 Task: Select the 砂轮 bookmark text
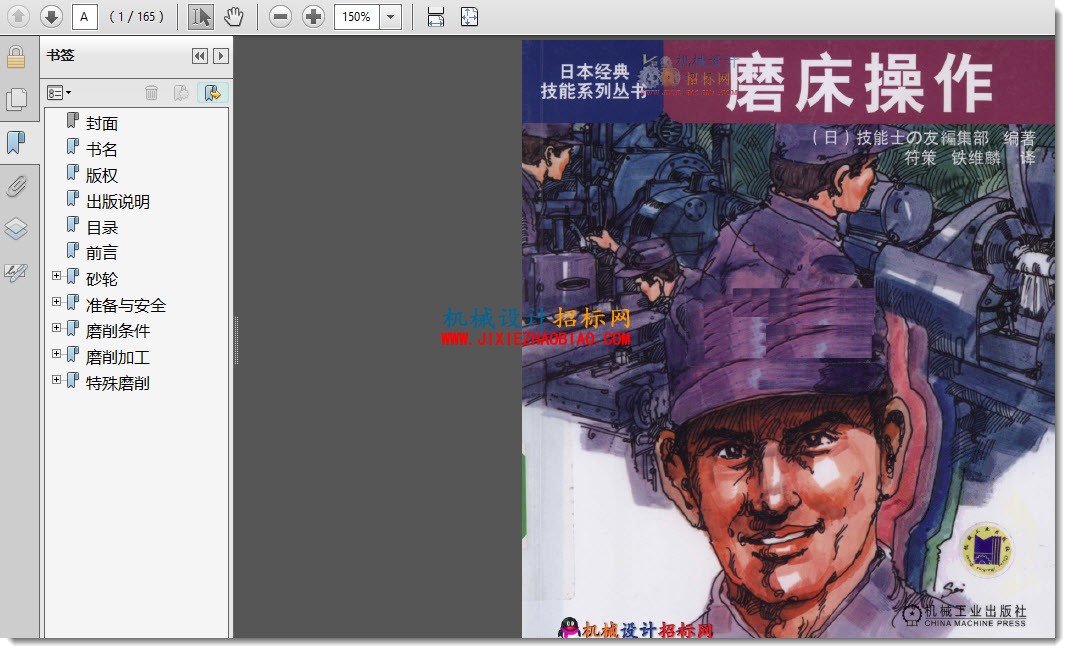(x=102, y=279)
